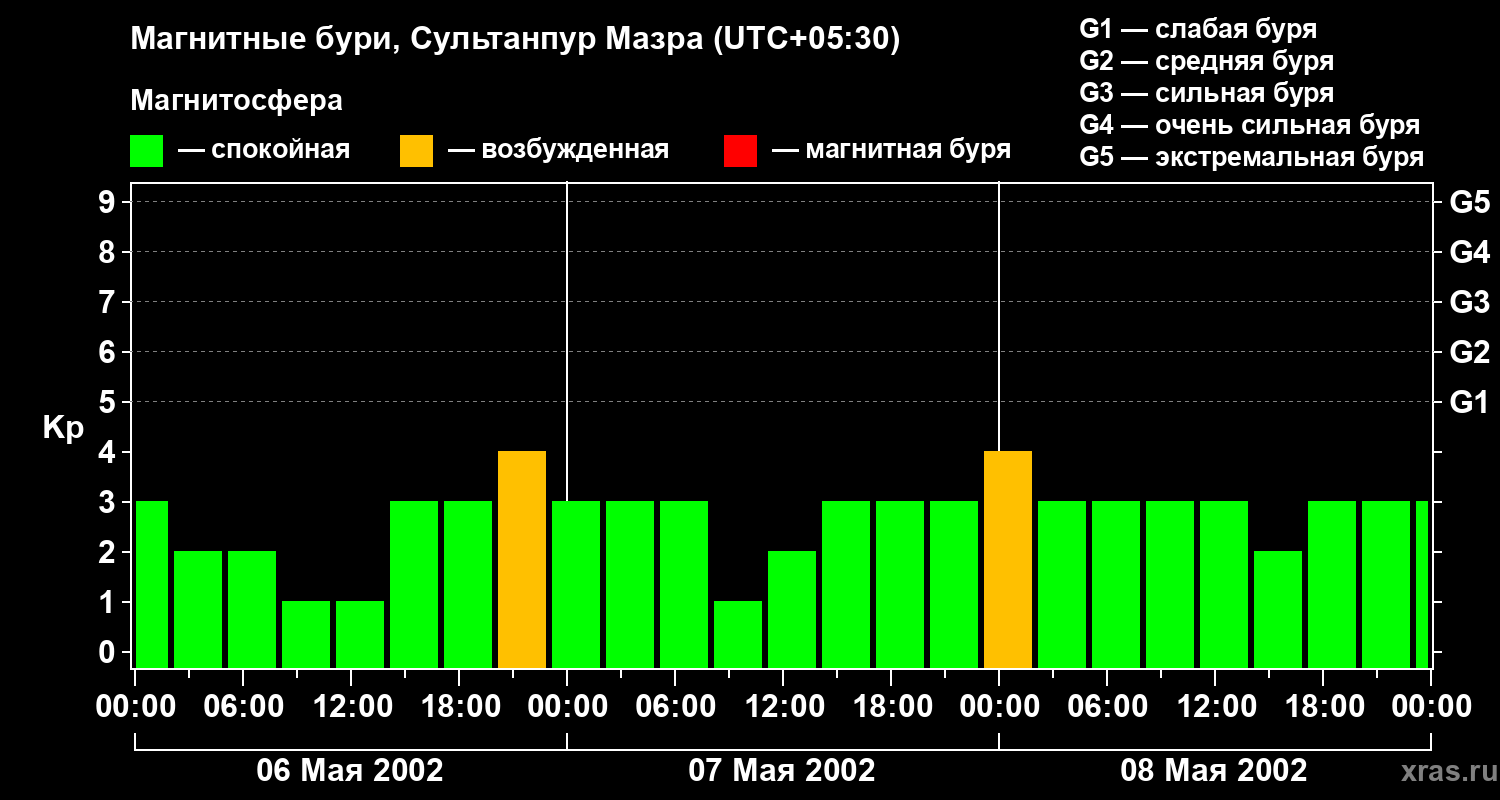Click the 'G1 — слабая буря' legend line
Viewport: 1500px width, 800px height.
pyautogui.click(x=1198, y=29)
